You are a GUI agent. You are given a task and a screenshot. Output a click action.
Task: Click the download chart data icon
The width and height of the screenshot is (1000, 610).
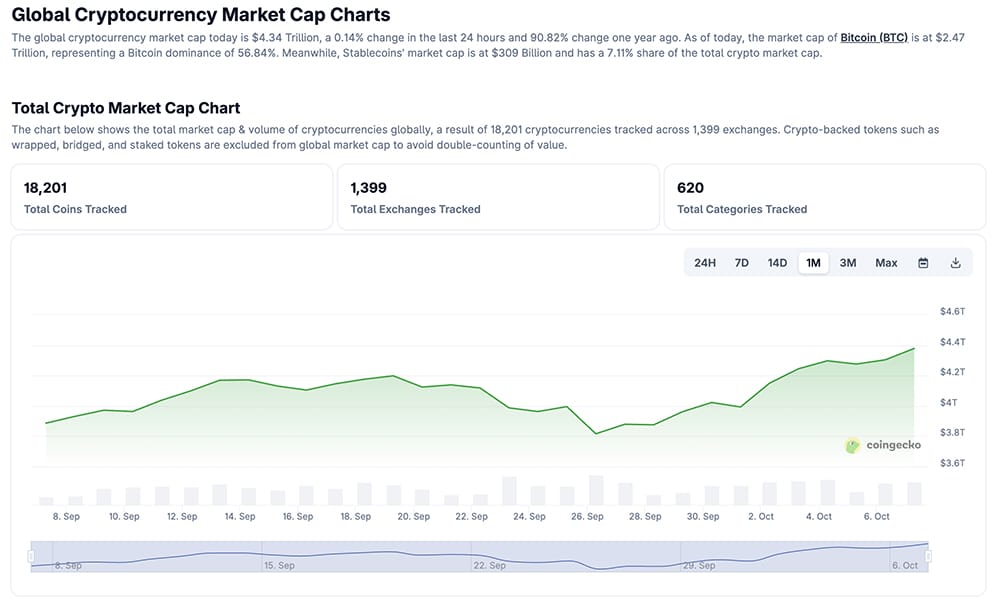click(x=955, y=263)
